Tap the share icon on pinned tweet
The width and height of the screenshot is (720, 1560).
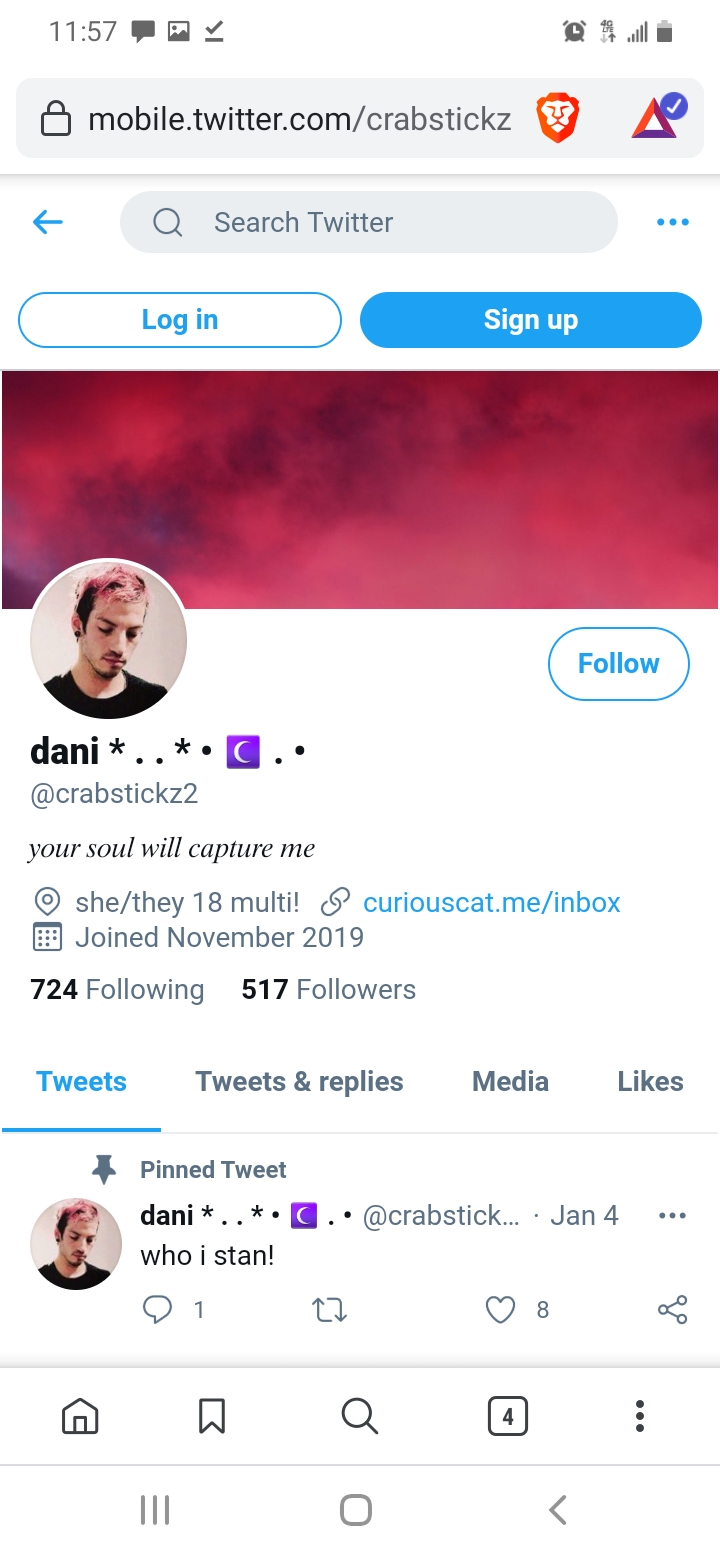click(x=673, y=1310)
